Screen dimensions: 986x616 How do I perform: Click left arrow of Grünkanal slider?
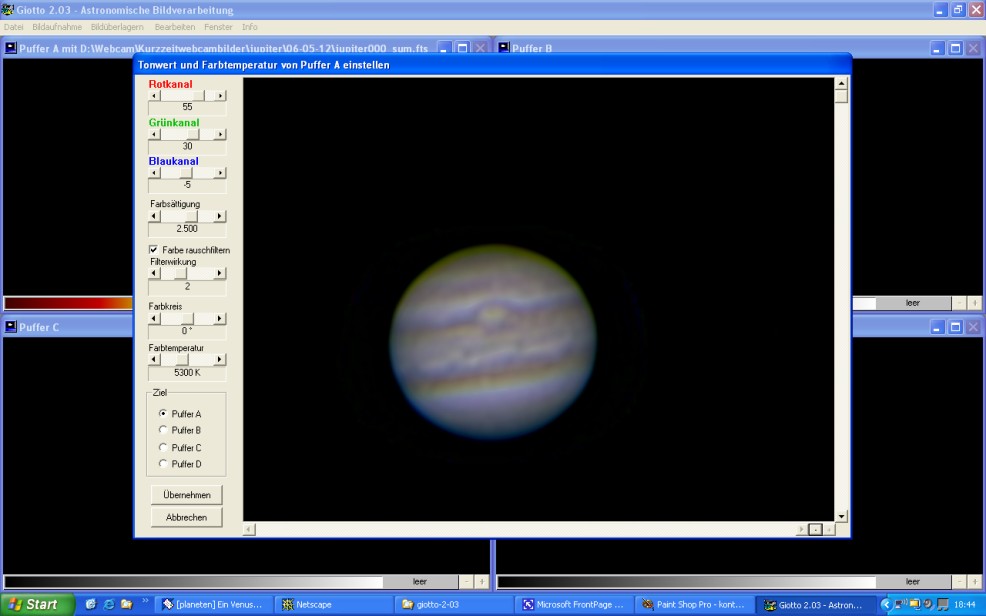(x=154, y=134)
